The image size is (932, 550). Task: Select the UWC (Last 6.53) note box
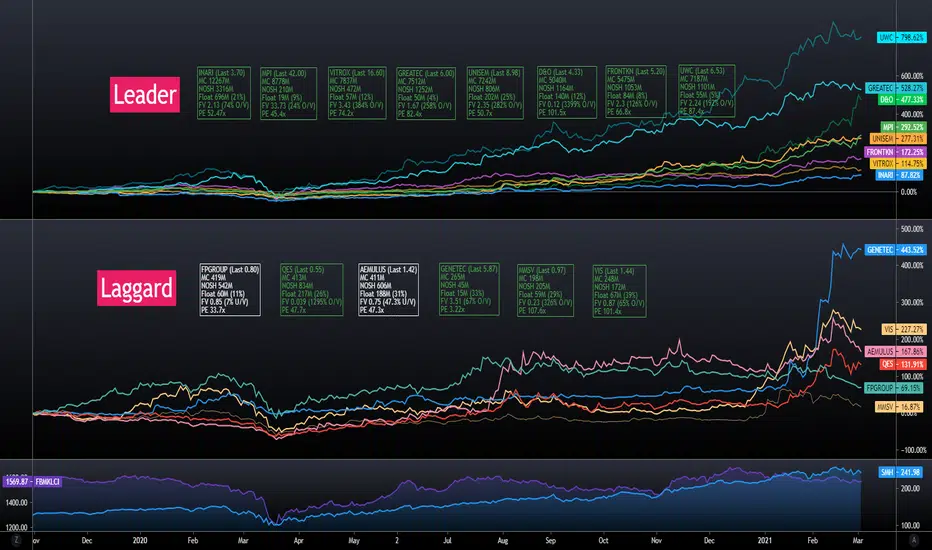pos(707,91)
